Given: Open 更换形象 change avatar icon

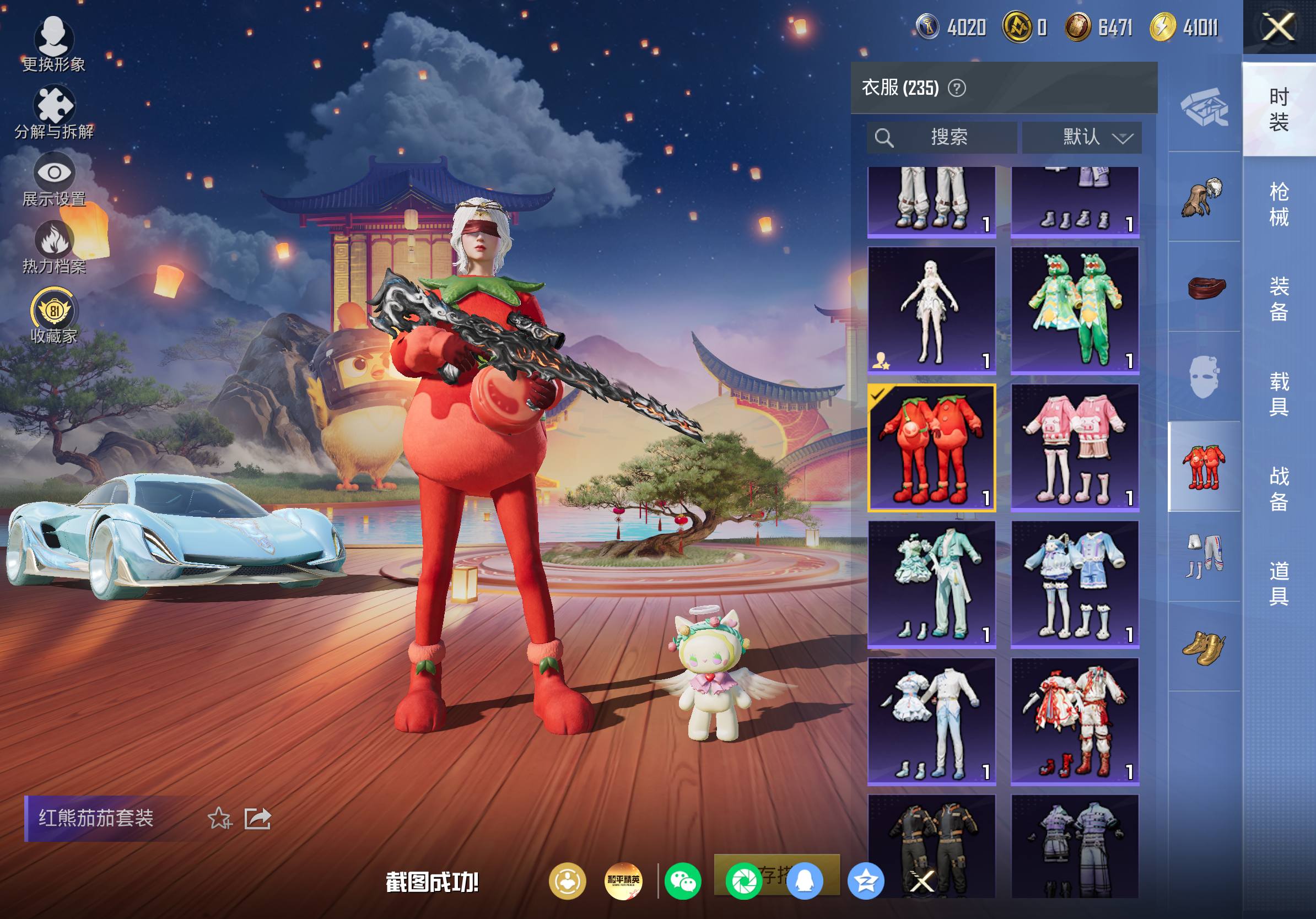Looking at the screenshot, I should pos(53,44).
